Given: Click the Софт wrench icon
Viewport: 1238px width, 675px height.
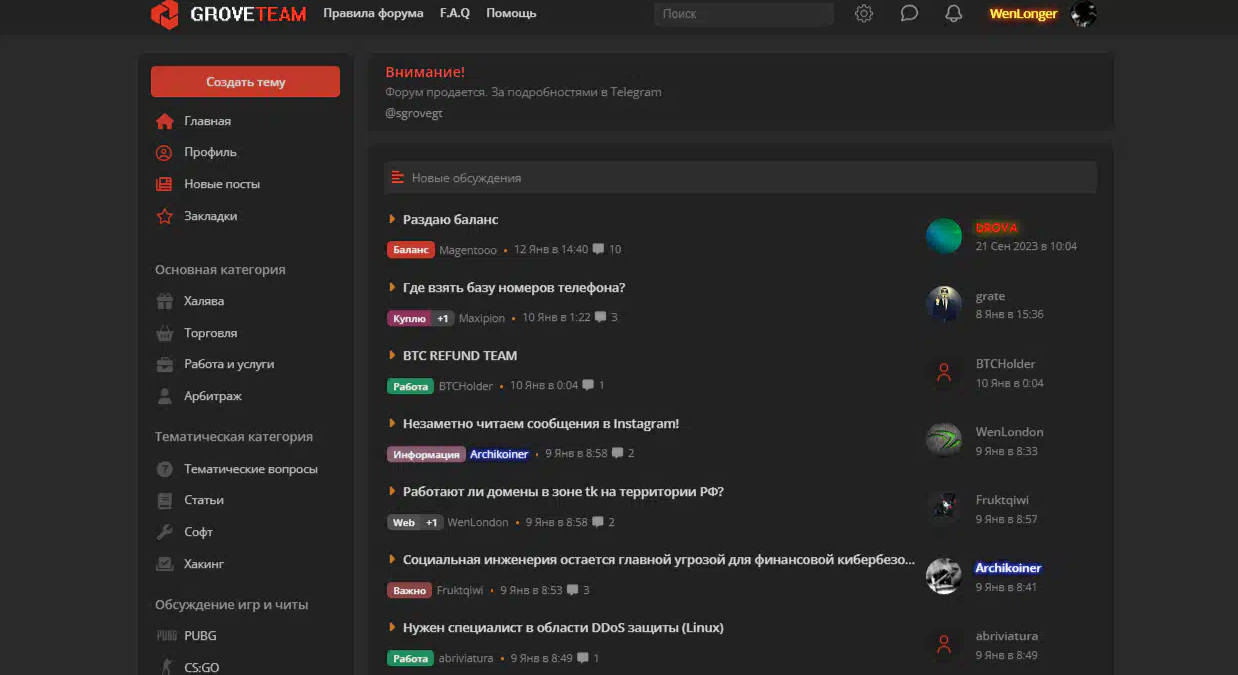Looking at the screenshot, I should pos(165,532).
